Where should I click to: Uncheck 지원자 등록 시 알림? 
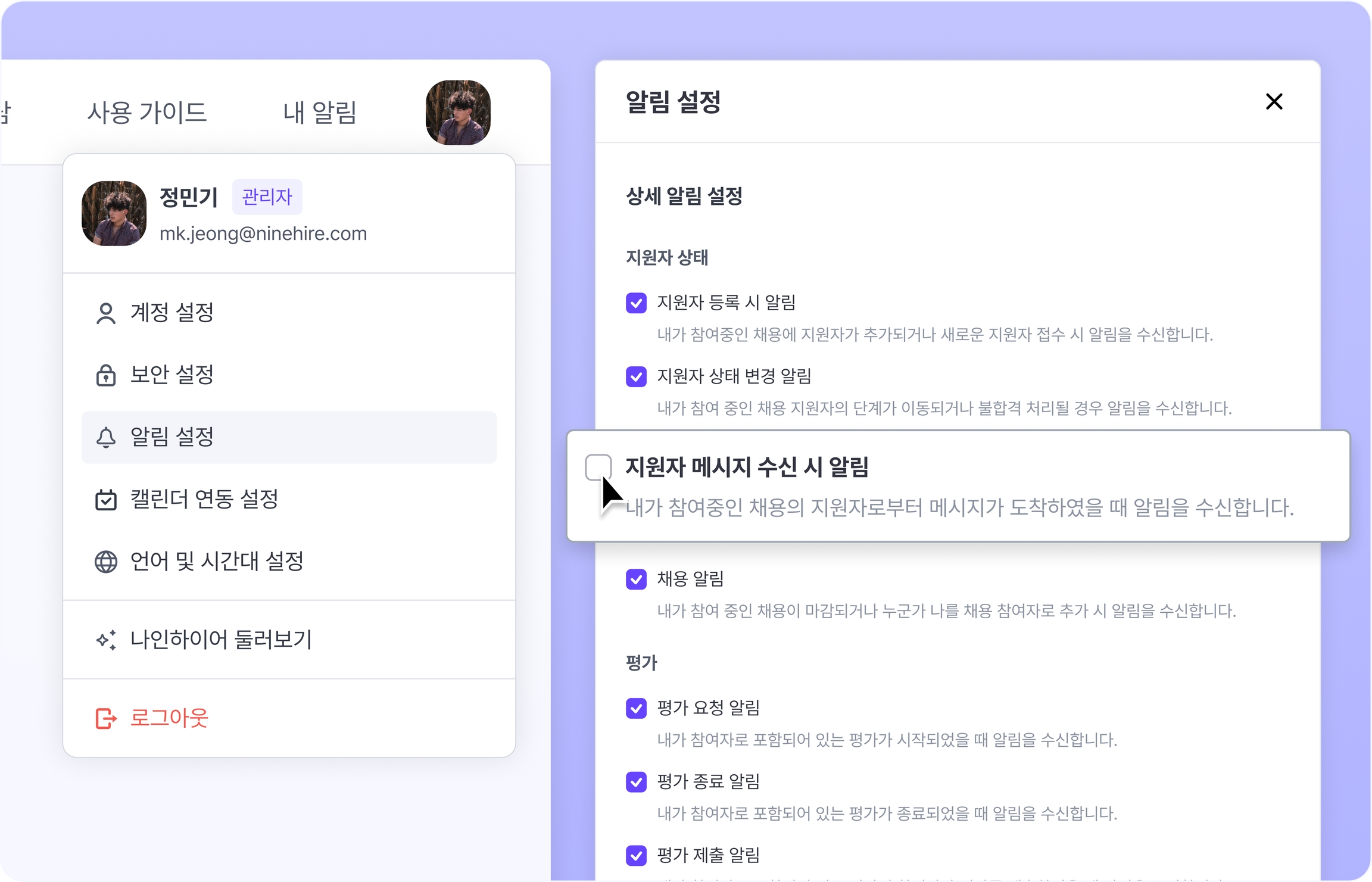[636, 303]
